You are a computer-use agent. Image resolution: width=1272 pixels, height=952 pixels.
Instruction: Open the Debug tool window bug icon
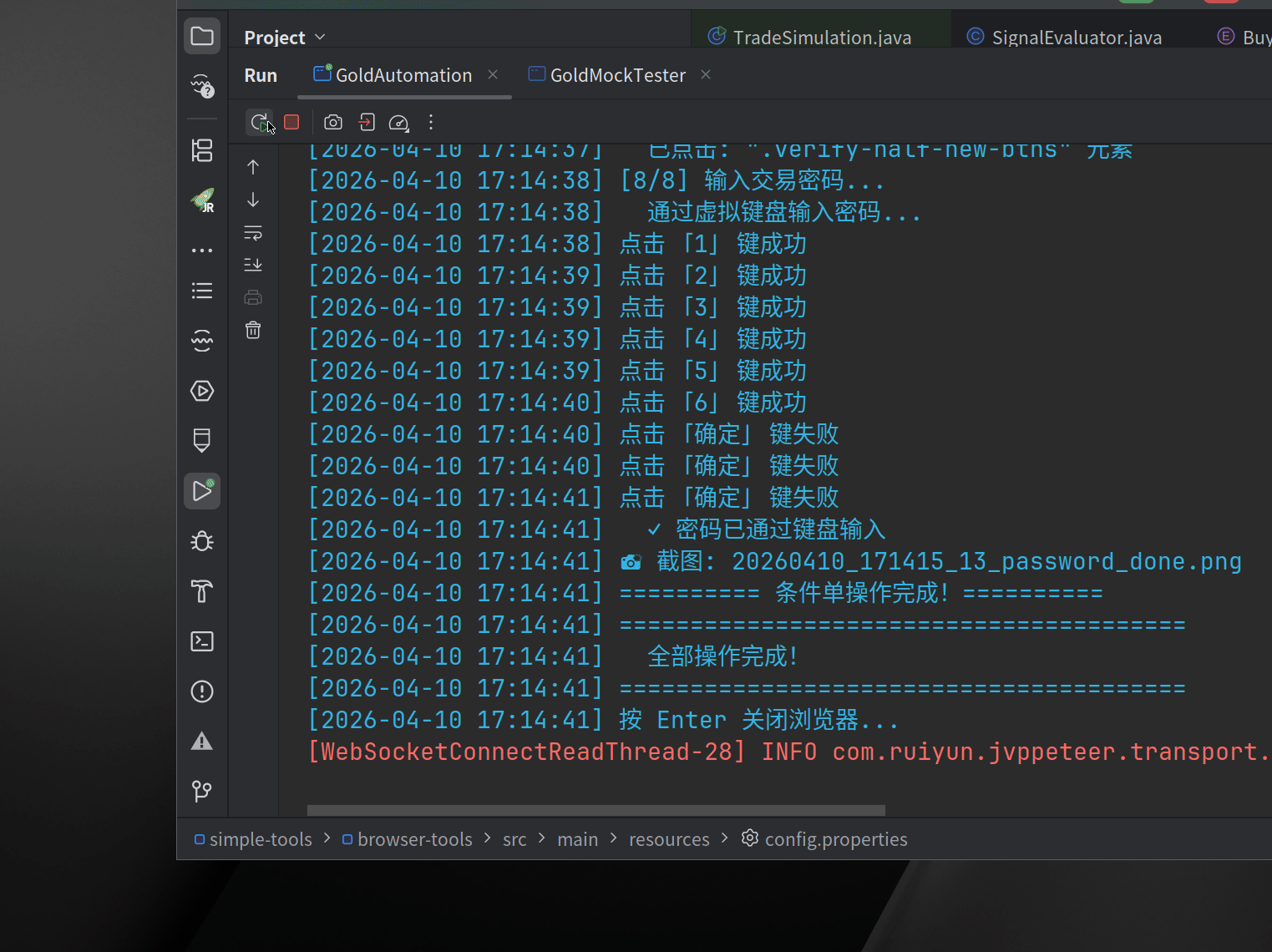coord(202,541)
